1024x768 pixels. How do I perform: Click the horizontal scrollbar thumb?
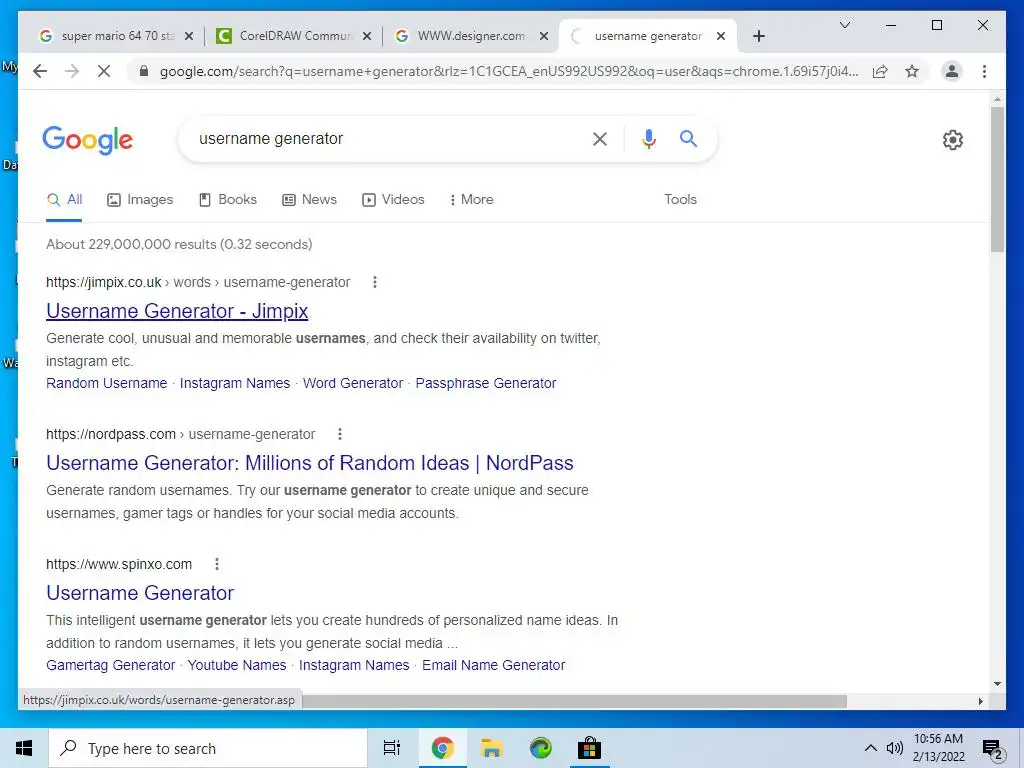pyautogui.click(x=574, y=701)
